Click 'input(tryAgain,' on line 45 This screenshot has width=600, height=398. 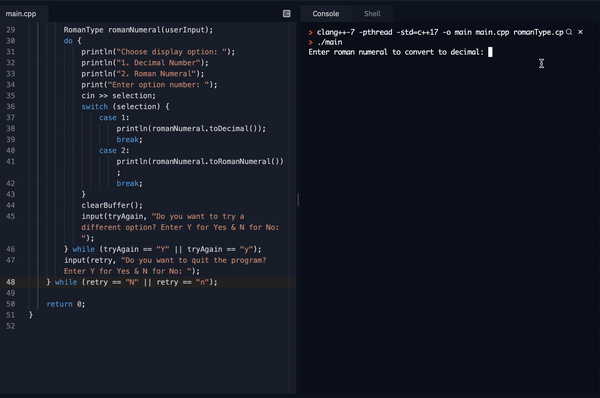pyautogui.click(x=114, y=216)
